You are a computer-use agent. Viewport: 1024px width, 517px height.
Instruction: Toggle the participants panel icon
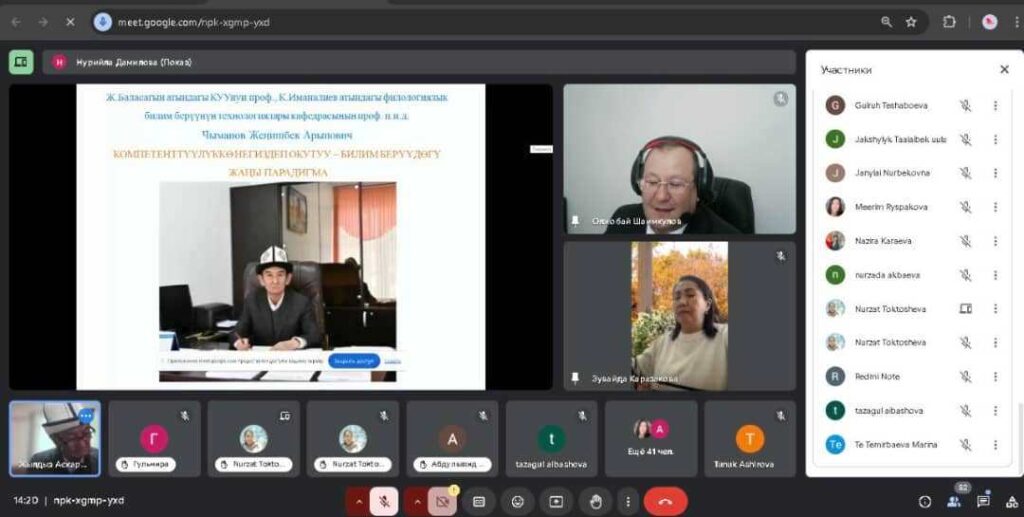(954, 501)
